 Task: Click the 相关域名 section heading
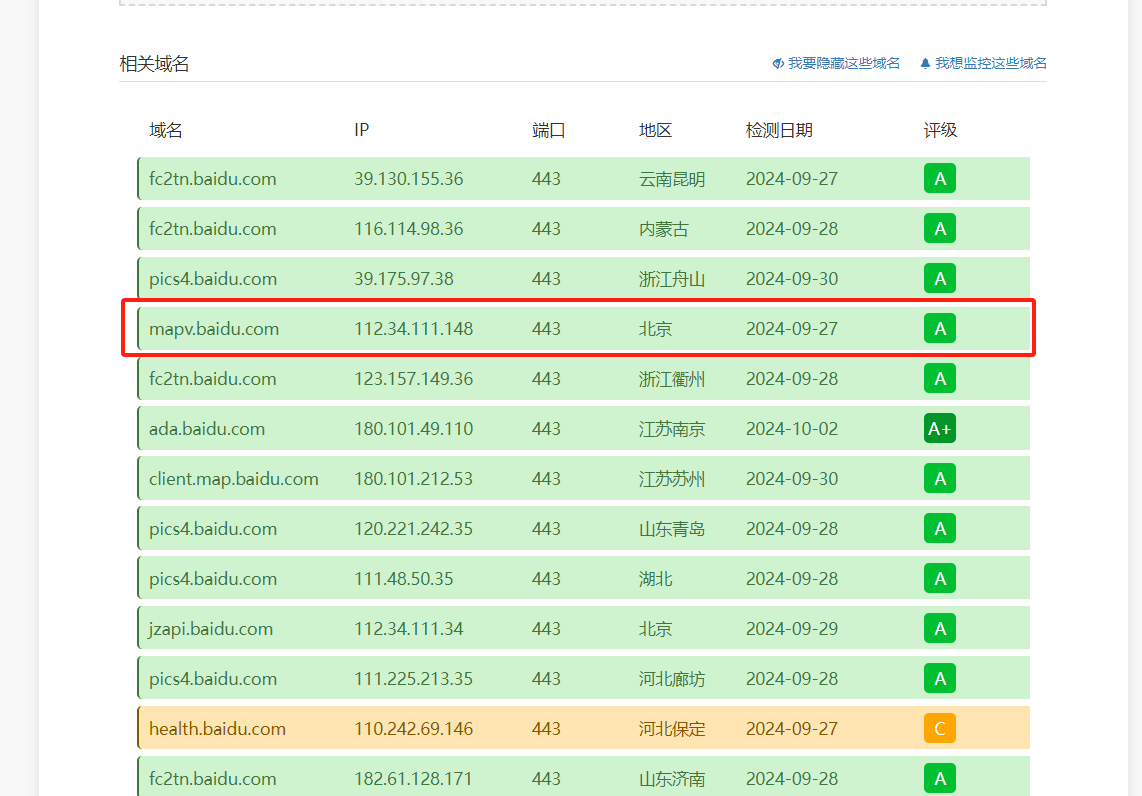coord(154,64)
